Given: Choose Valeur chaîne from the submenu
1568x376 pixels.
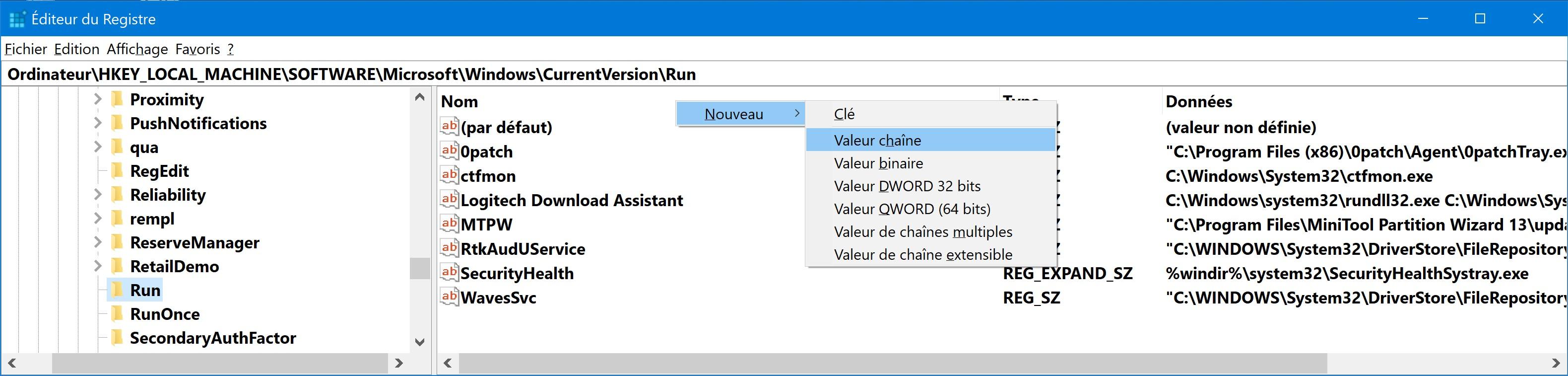Looking at the screenshot, I should click(x=877, y=140).
